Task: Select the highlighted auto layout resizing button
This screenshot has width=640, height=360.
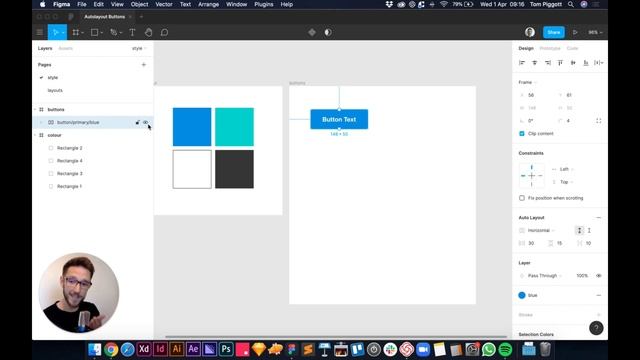Action: (579, 231)
